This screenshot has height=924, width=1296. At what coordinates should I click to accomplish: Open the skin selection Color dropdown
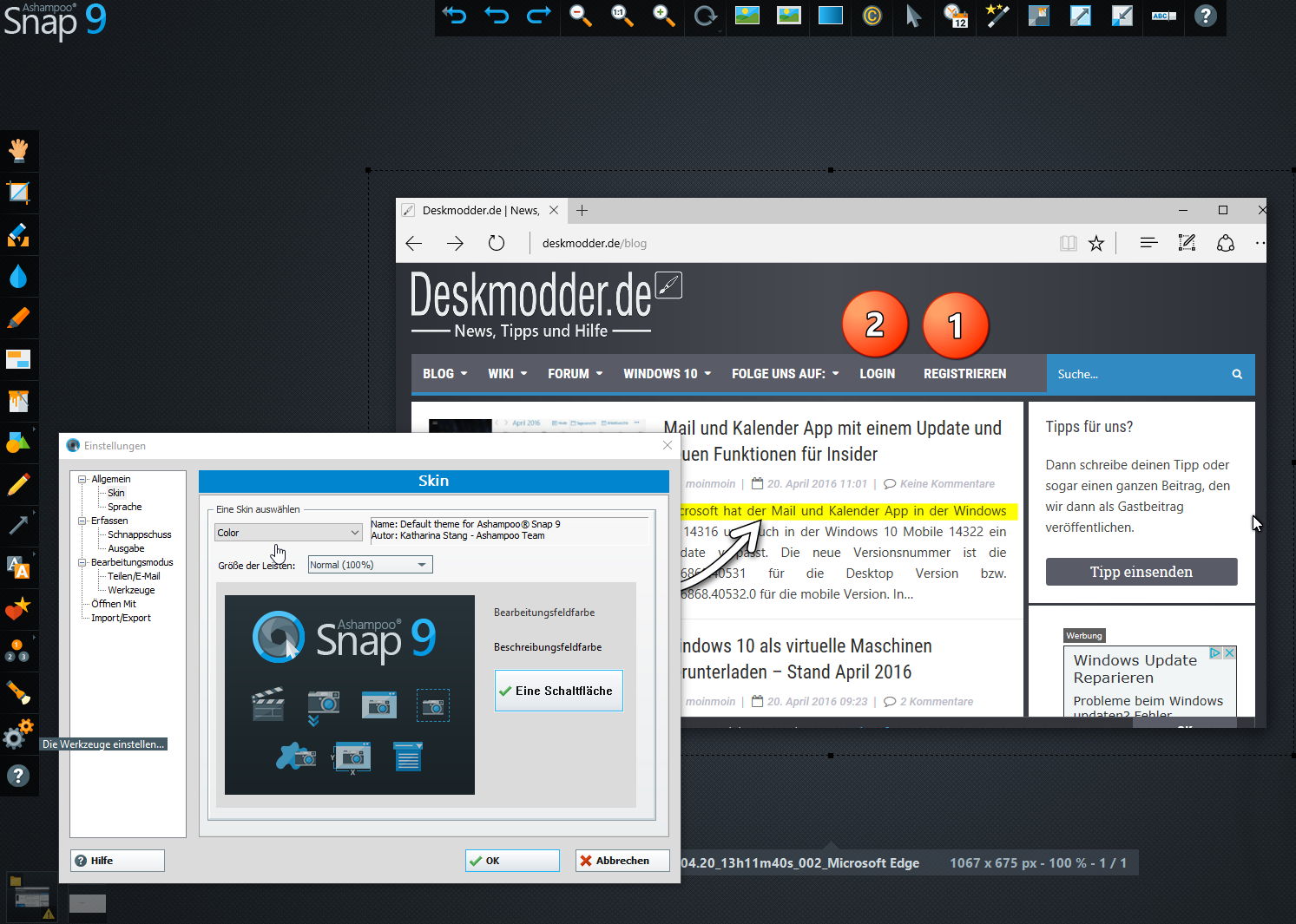coord(288,533)
